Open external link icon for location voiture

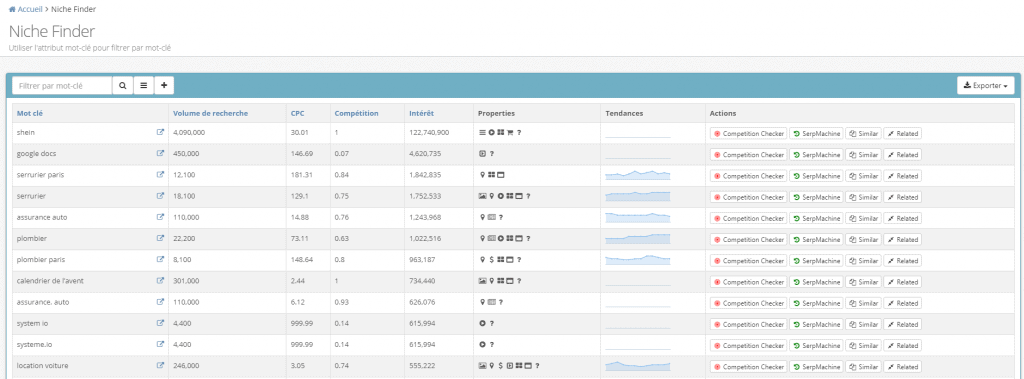pyautogui.click(x=160, y=365)
